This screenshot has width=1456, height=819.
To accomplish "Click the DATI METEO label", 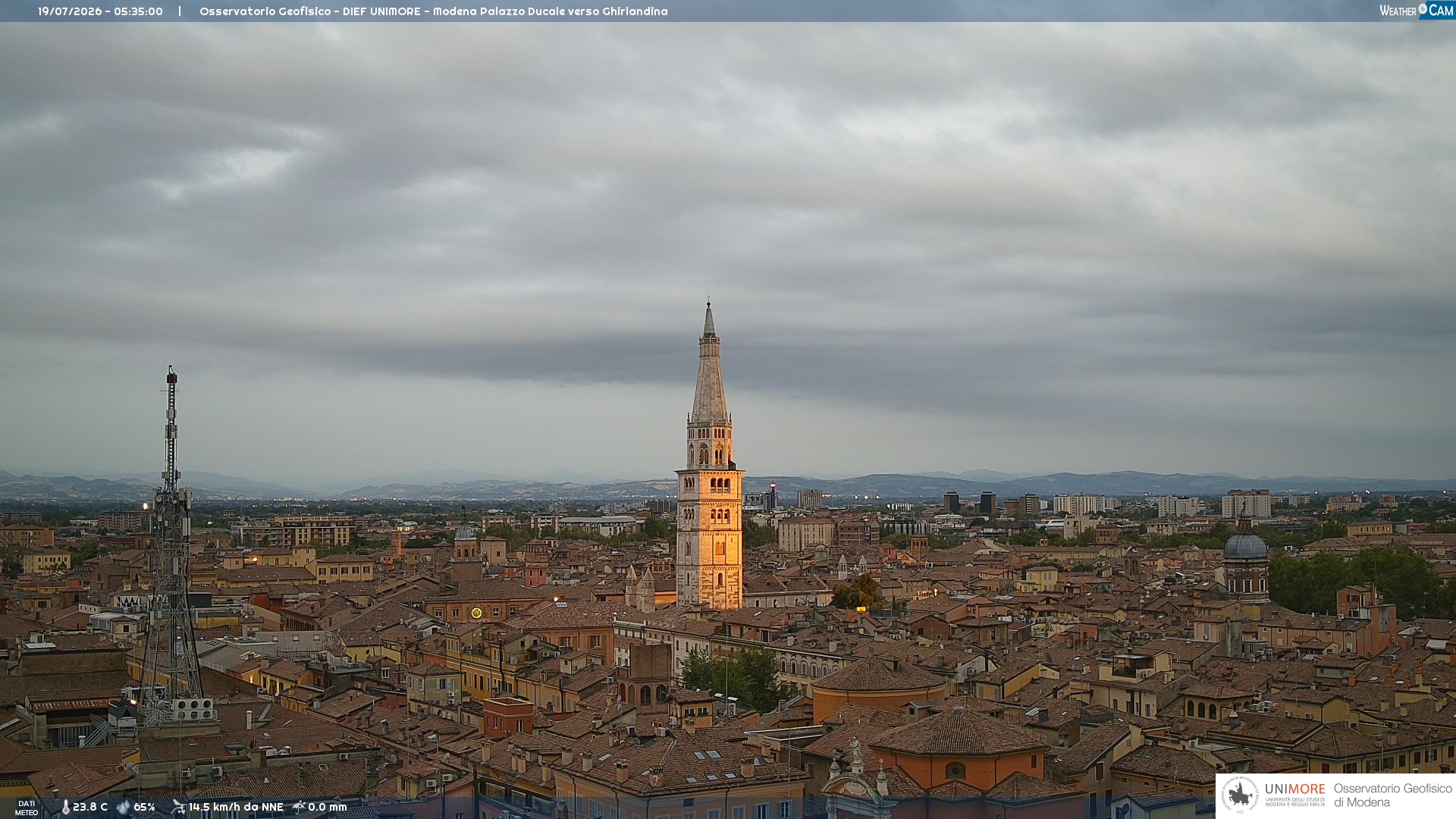I will [x=27, y=808].
